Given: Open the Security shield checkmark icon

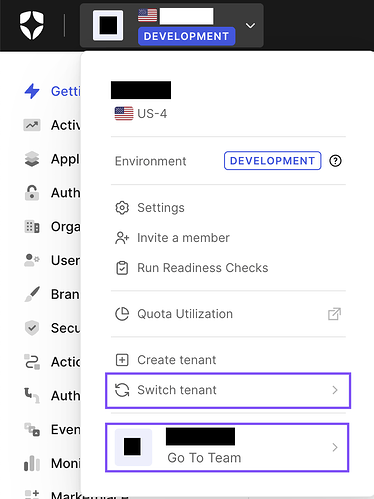Looking at the screenshot, I should 32,328.
